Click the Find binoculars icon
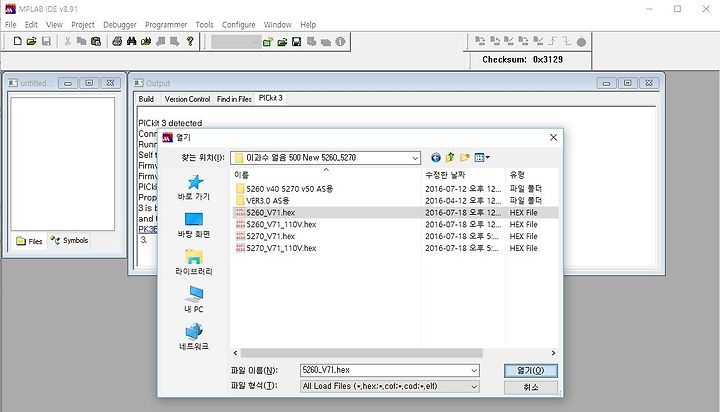The image size is (720, 412). [131, 41]
